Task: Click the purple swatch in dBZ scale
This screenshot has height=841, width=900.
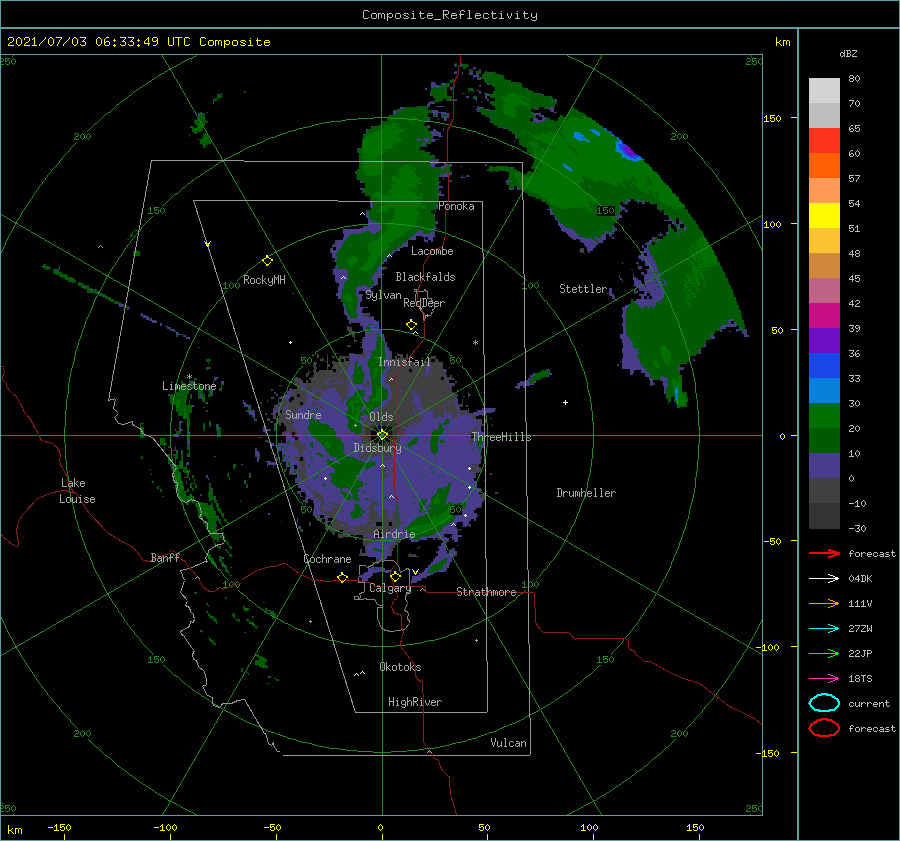Action: pyautogui.click(x=824, y=340)
